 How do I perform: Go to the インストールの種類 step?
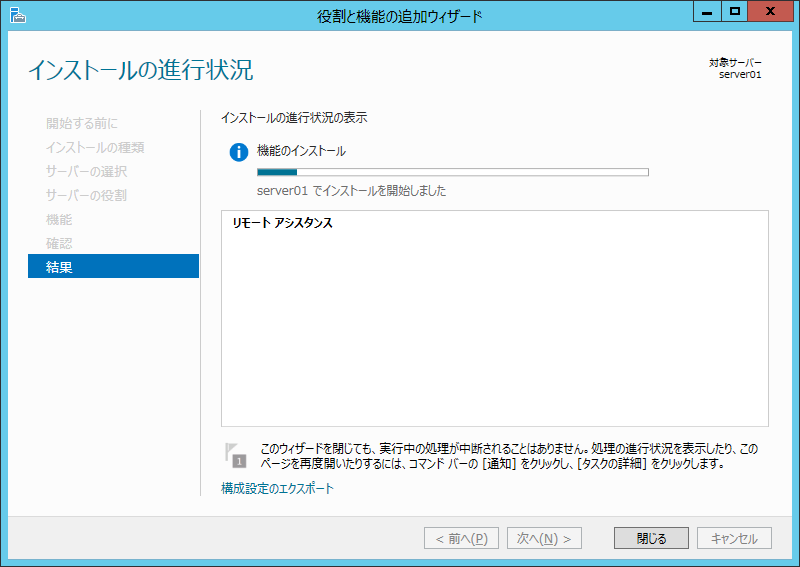(x=95, y=147)
